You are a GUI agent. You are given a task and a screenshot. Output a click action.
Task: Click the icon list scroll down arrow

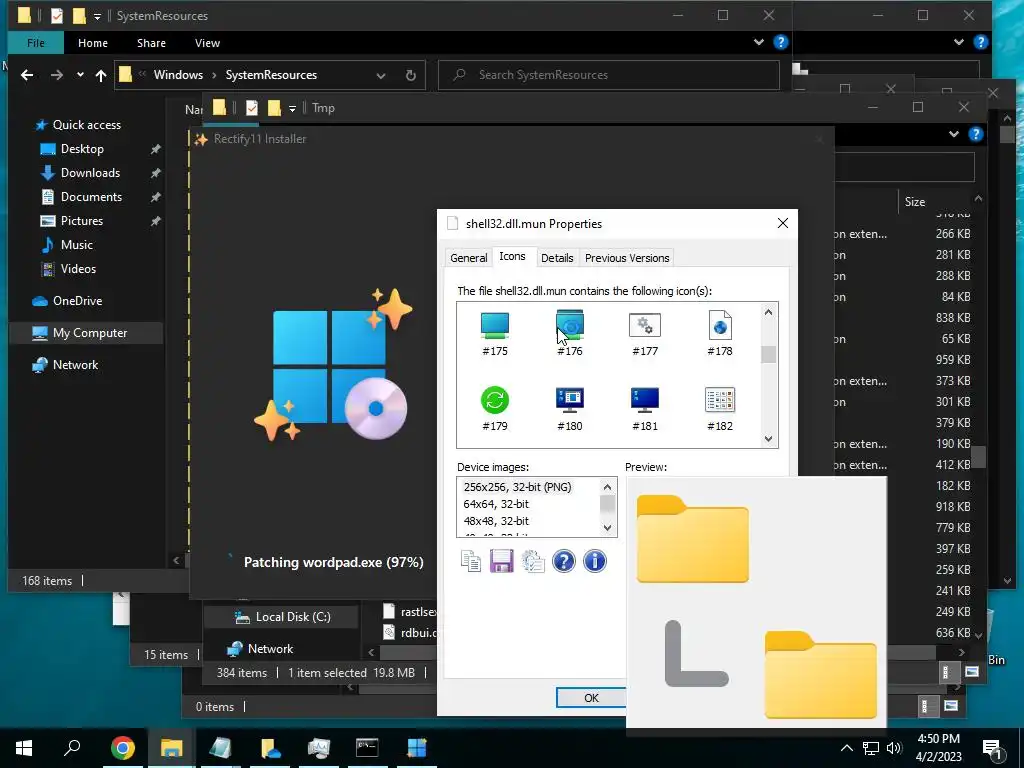[x=769, y=439]
